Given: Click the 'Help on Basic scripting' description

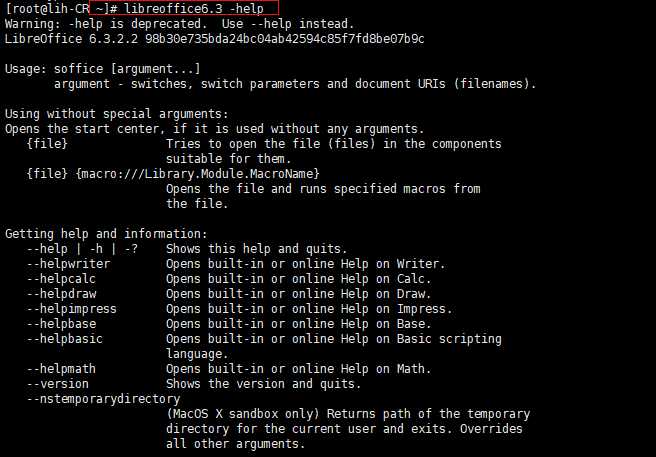Looking at the screenshot, I should click(333, 339).
